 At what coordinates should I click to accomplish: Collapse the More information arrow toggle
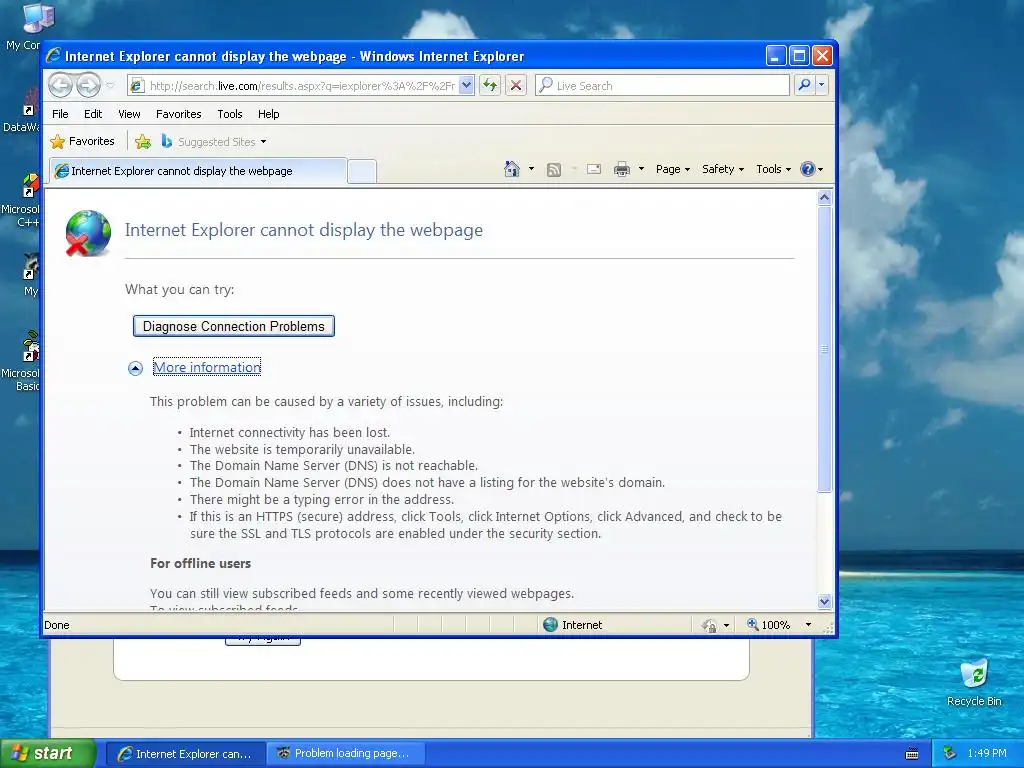[135, 368]
